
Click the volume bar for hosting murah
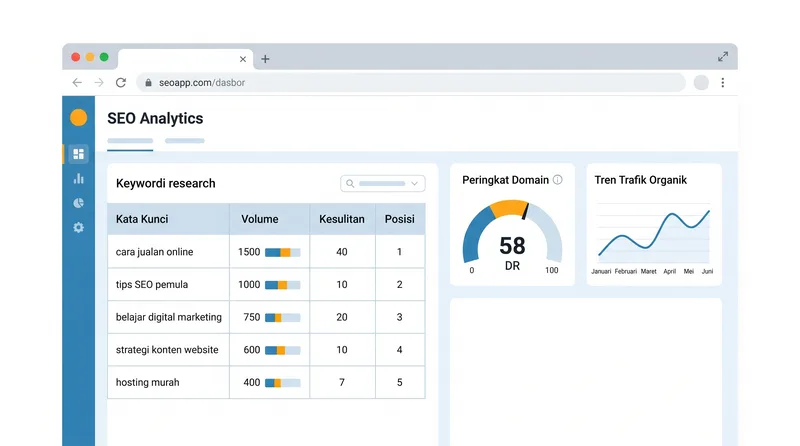click(x=283, y=383)
